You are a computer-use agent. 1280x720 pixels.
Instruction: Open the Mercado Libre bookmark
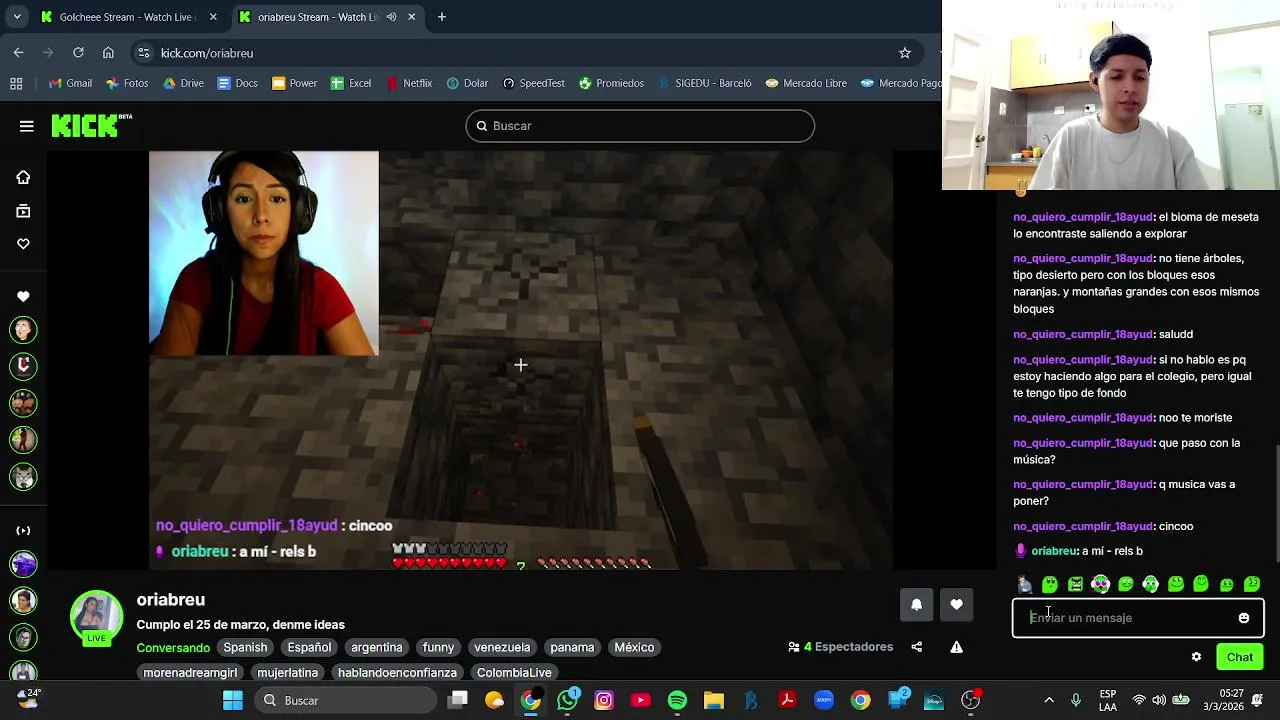[x=806, y=83]
